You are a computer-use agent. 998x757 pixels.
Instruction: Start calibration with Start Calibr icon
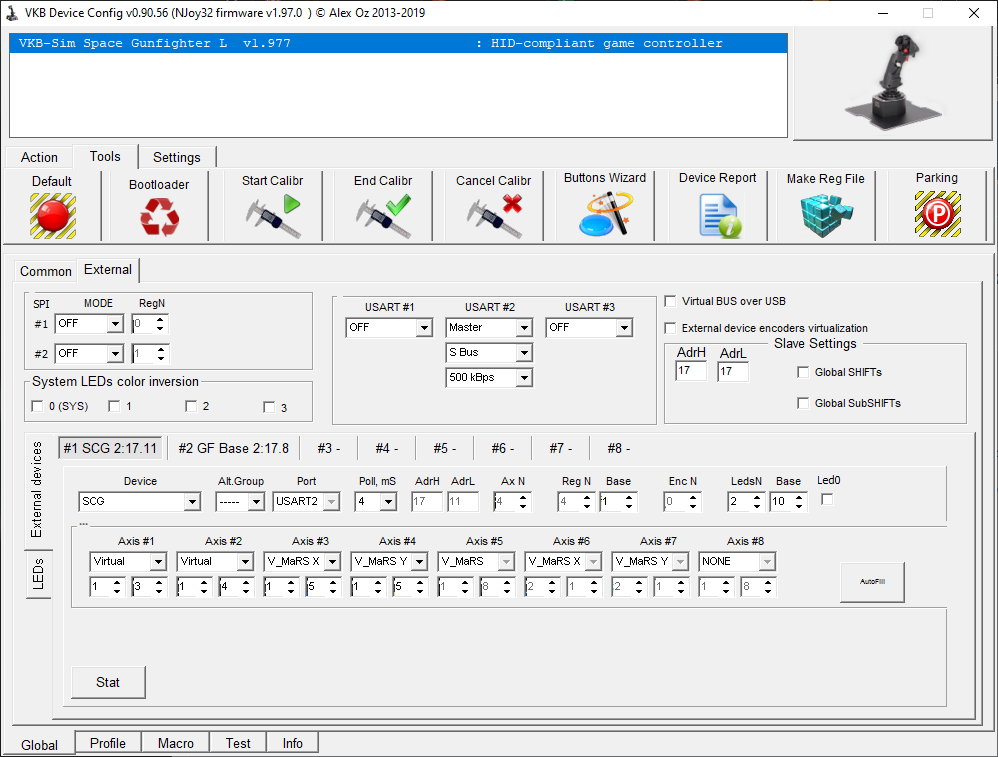tap(273, 215)
